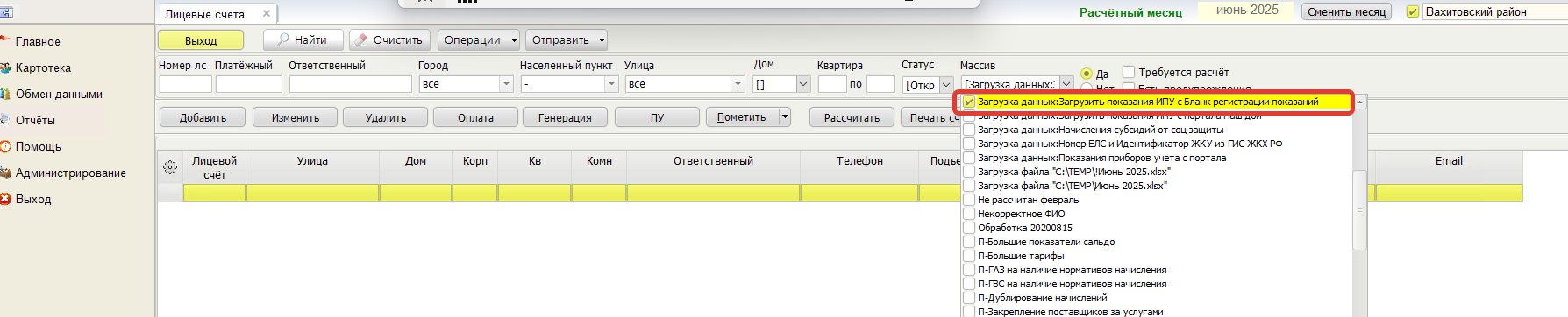Click the Квартира 'по' input field
This screenshot has width=1568, height=317.
880,84
